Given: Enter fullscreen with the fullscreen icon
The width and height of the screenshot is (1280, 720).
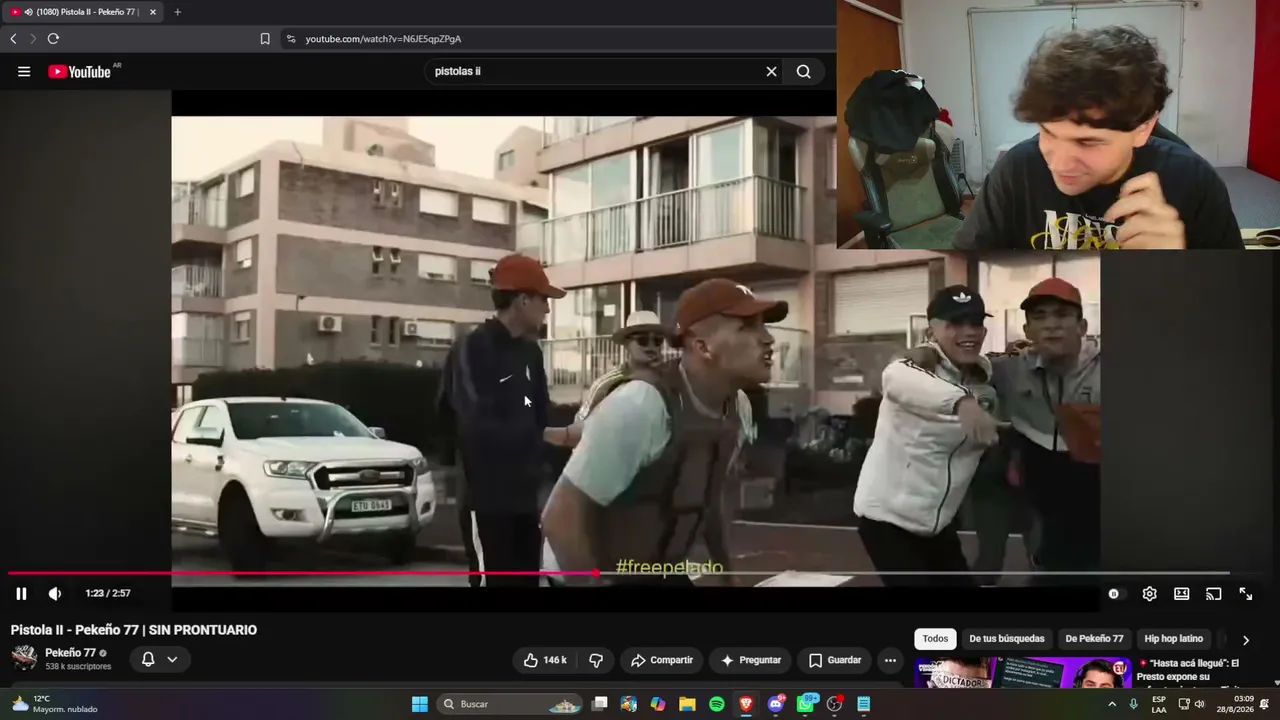Looking at the screenshot, I should point(1246,594).
